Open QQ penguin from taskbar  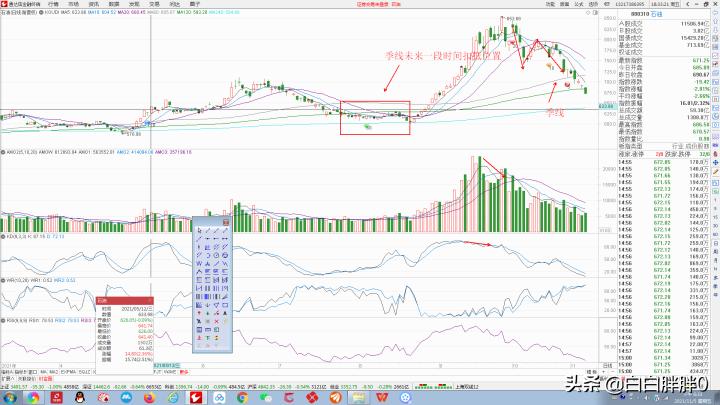pos(80,398)
